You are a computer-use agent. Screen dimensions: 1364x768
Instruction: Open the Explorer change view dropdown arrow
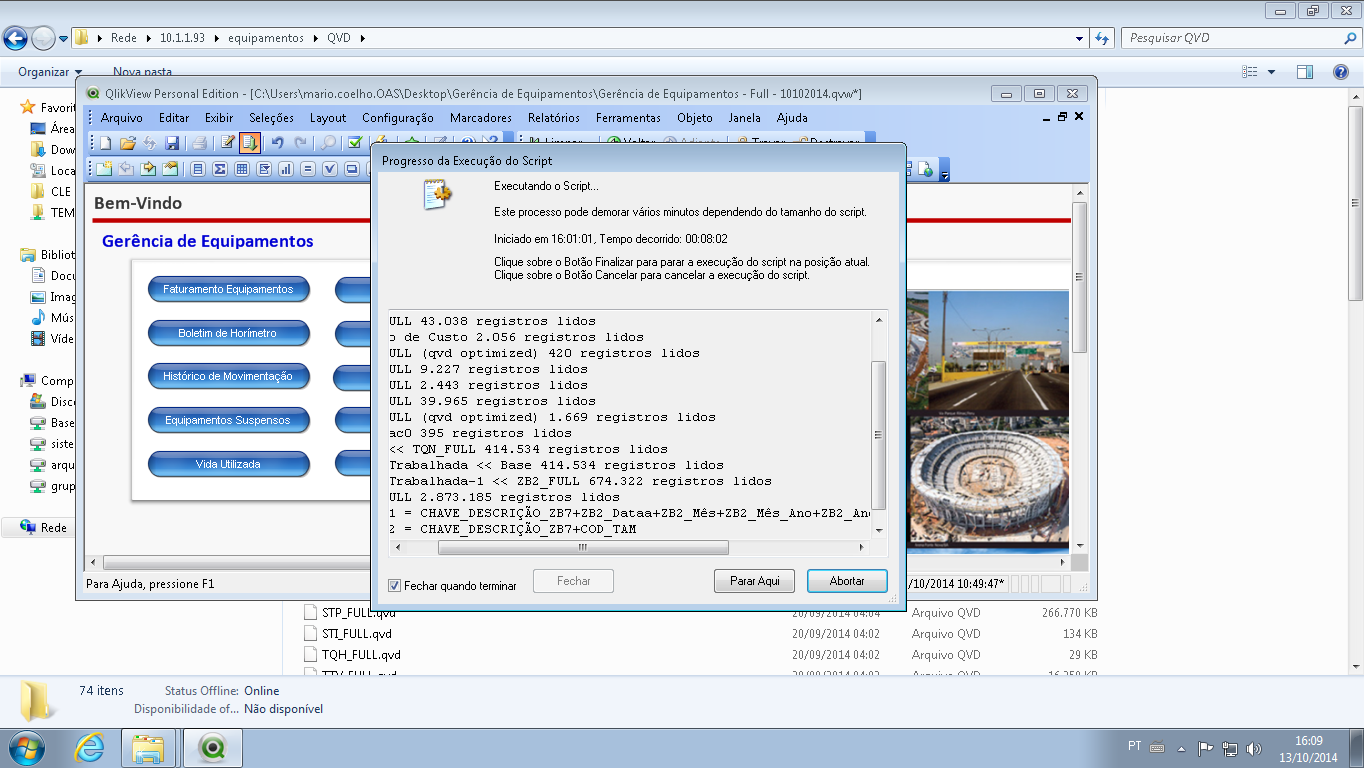point(1272,72)
